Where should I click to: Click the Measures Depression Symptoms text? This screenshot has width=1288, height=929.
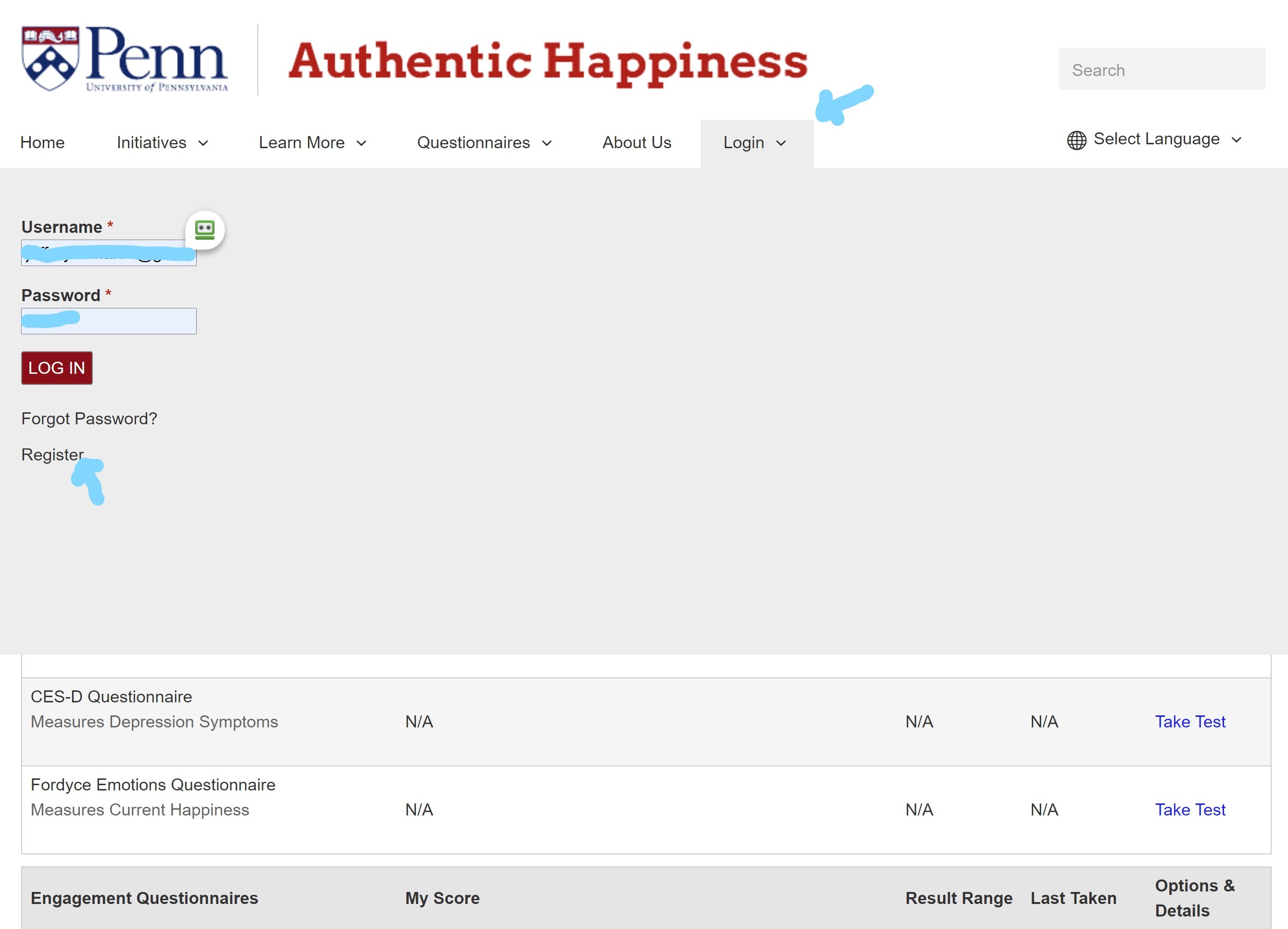point(154,722)
